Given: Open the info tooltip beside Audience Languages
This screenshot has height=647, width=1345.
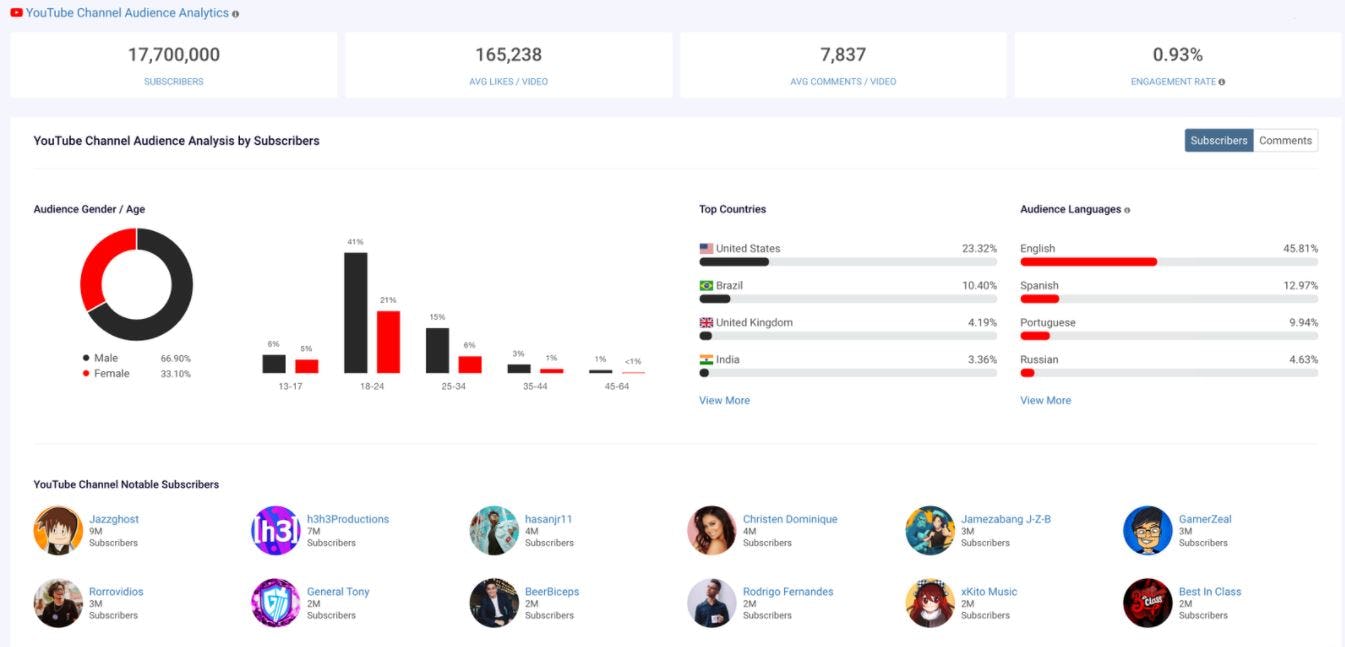Looking at the screenshot, I should pyautogui.click(x=1125, y=209).
